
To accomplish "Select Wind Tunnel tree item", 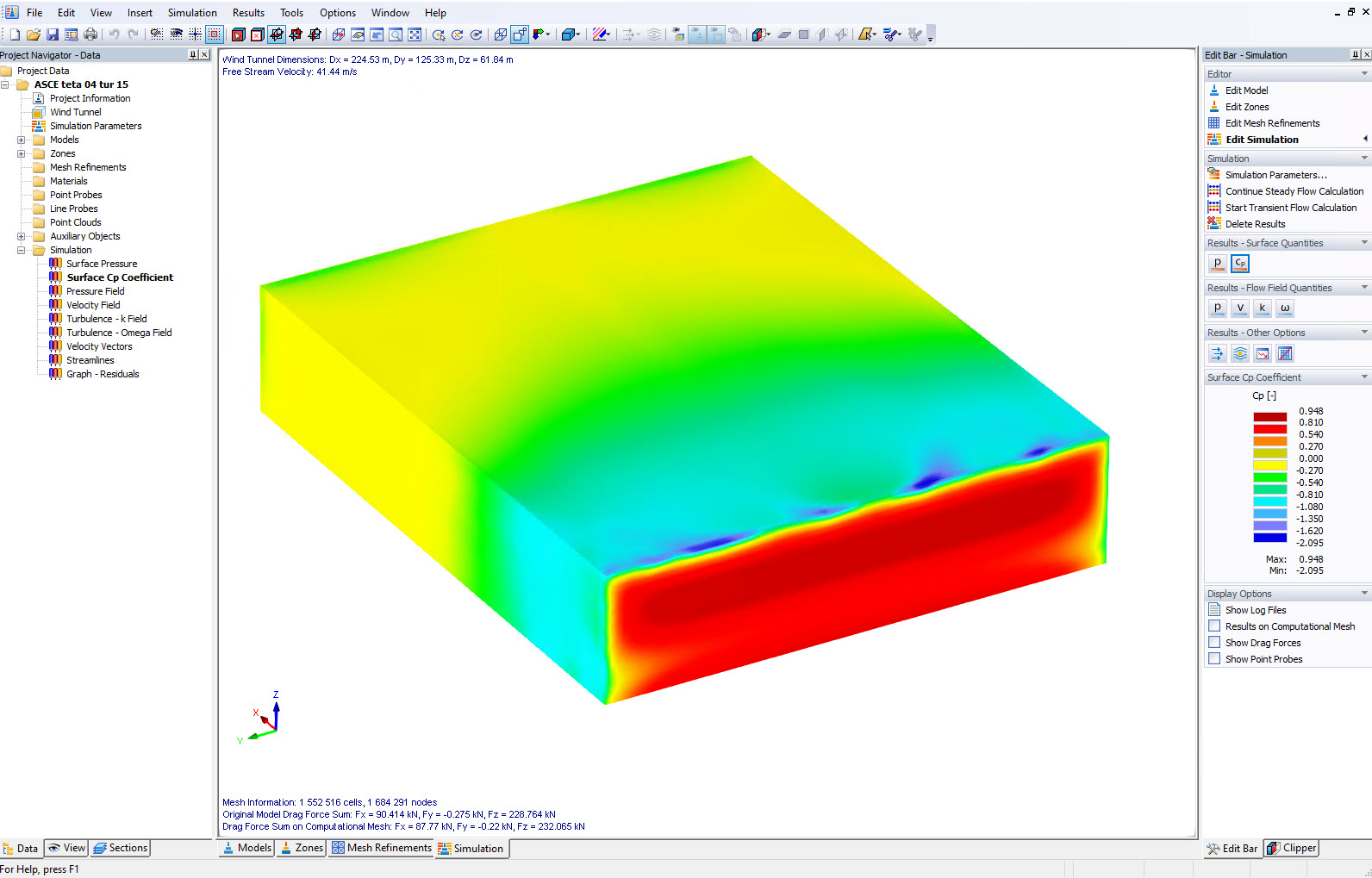I will click(75, 112).
